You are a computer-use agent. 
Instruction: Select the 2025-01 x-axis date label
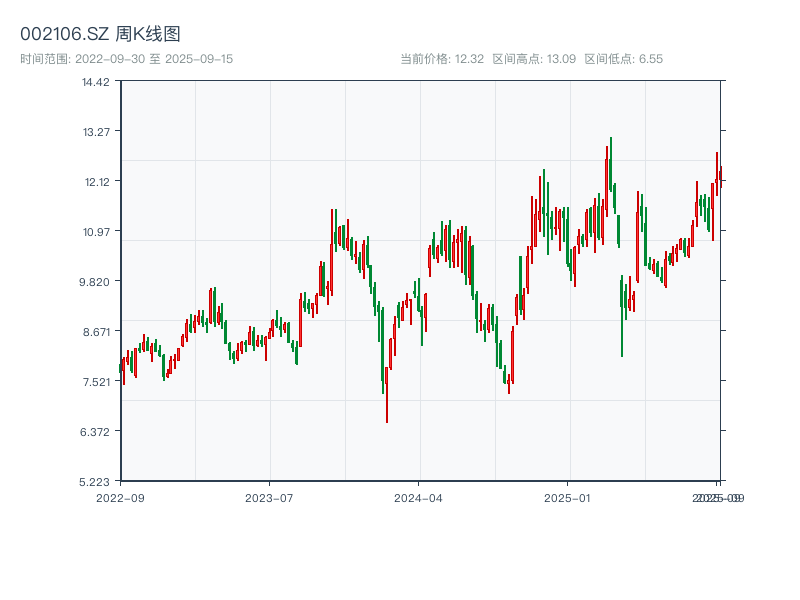coord(568,497)
